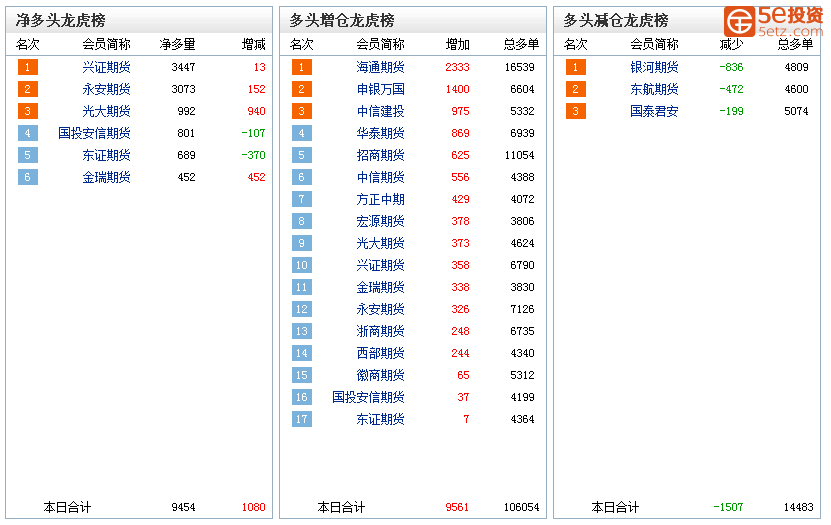Open 永安期货 link in 多头增仓龙虎榜
The image size is (831, 525).
[381, 309]
